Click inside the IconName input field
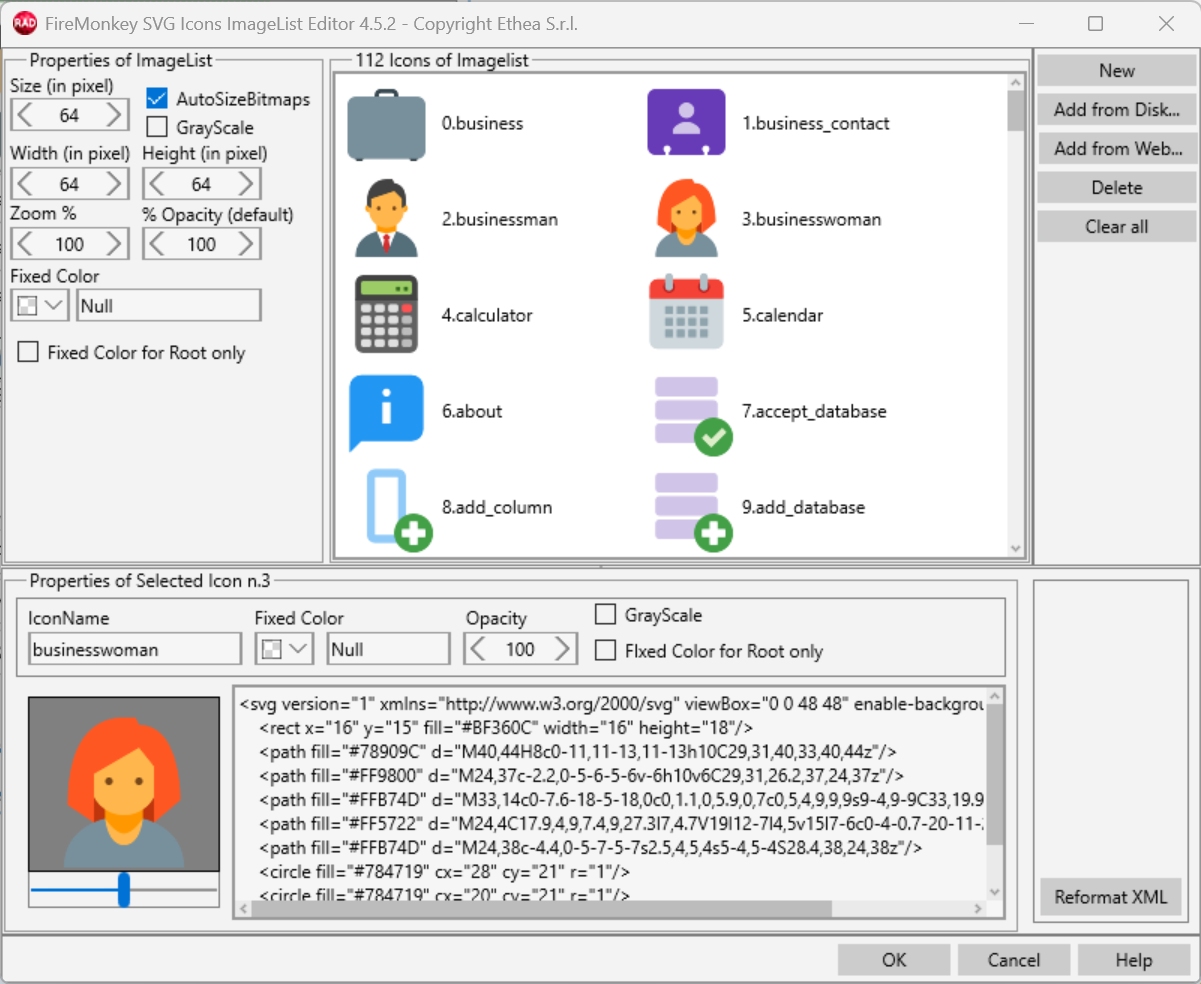The width and height of the screenshot is (1201, 984). pos(135,649)
